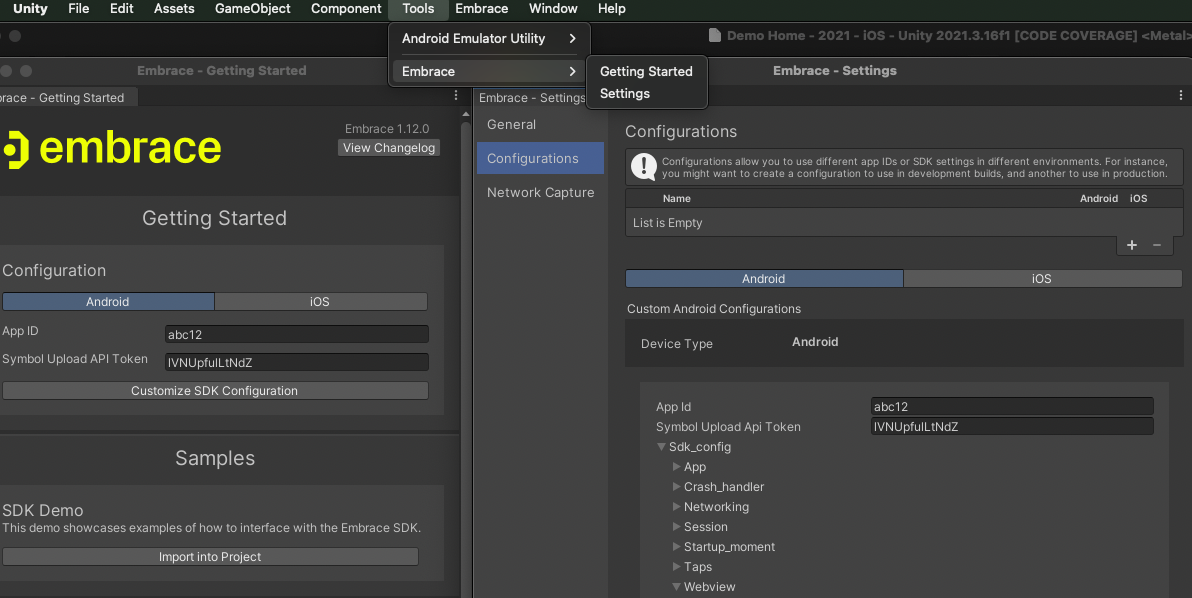1192x598 pixels.
Task: Select the iOS platform tab under the configurations list
Action: 1042,279
